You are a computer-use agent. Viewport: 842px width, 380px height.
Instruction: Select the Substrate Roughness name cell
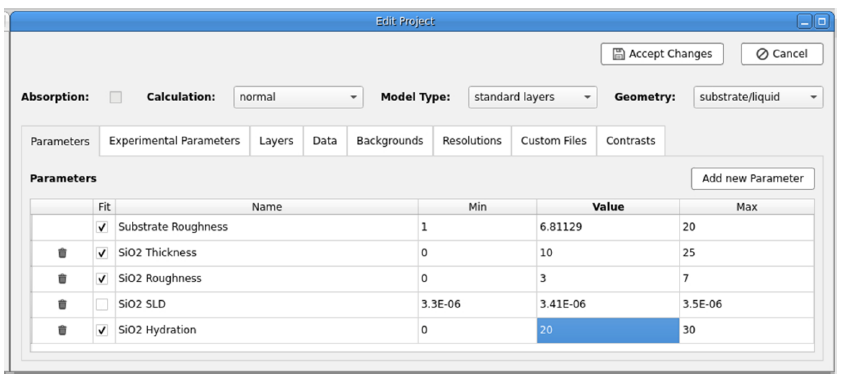tap(267, 227)
